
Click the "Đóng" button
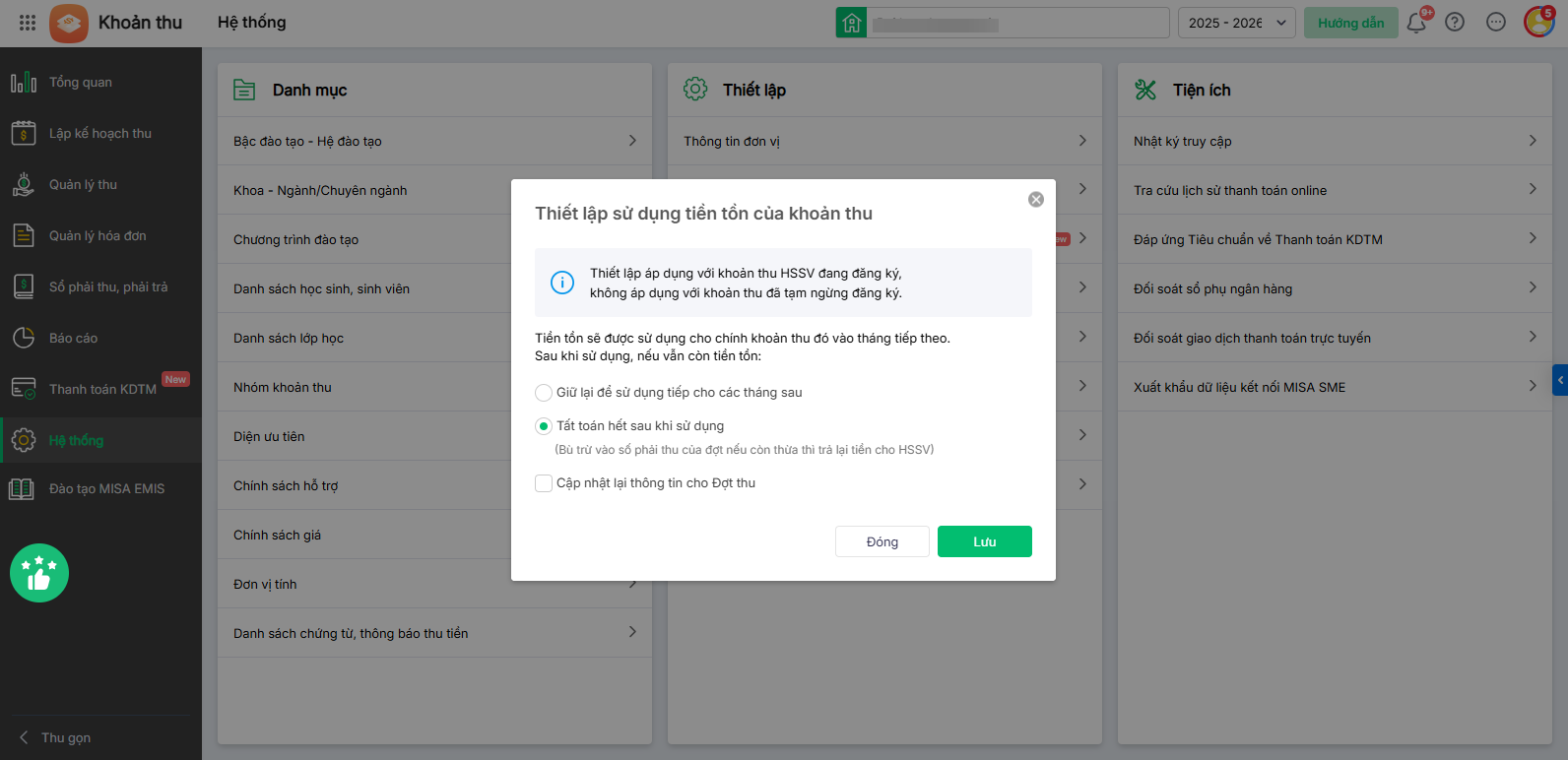882,541
